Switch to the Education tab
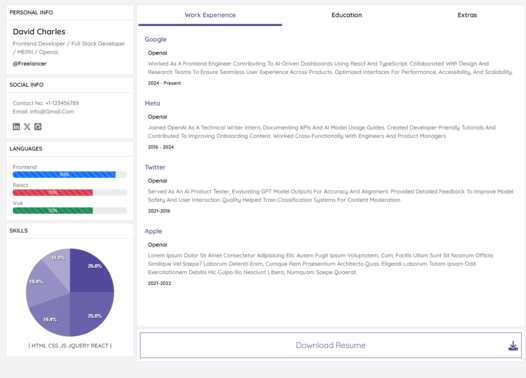This screenshot has height=378, width=526. tap(347, 15)
